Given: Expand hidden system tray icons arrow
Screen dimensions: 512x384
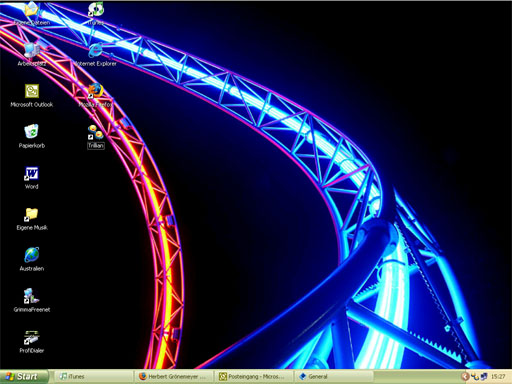Looking at the screenshot, I should click(x=465, y=377).
